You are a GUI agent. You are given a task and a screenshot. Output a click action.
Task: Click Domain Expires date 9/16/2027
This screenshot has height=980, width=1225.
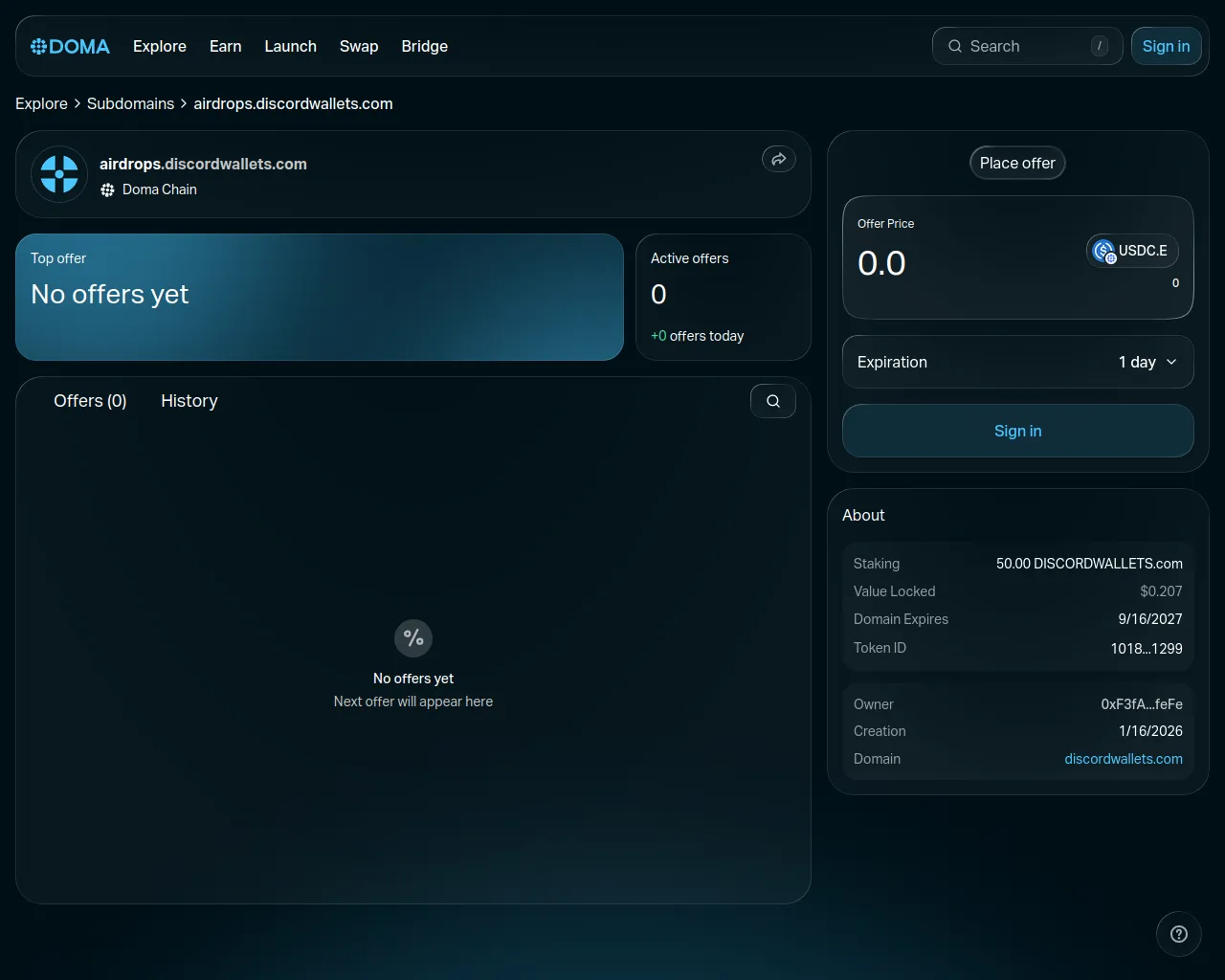(x=1150, y=619)
